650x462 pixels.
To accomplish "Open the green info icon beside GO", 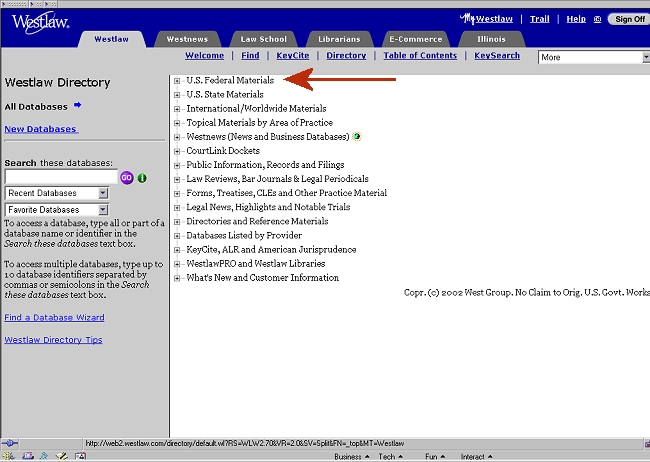I will (x=142, y=178).
